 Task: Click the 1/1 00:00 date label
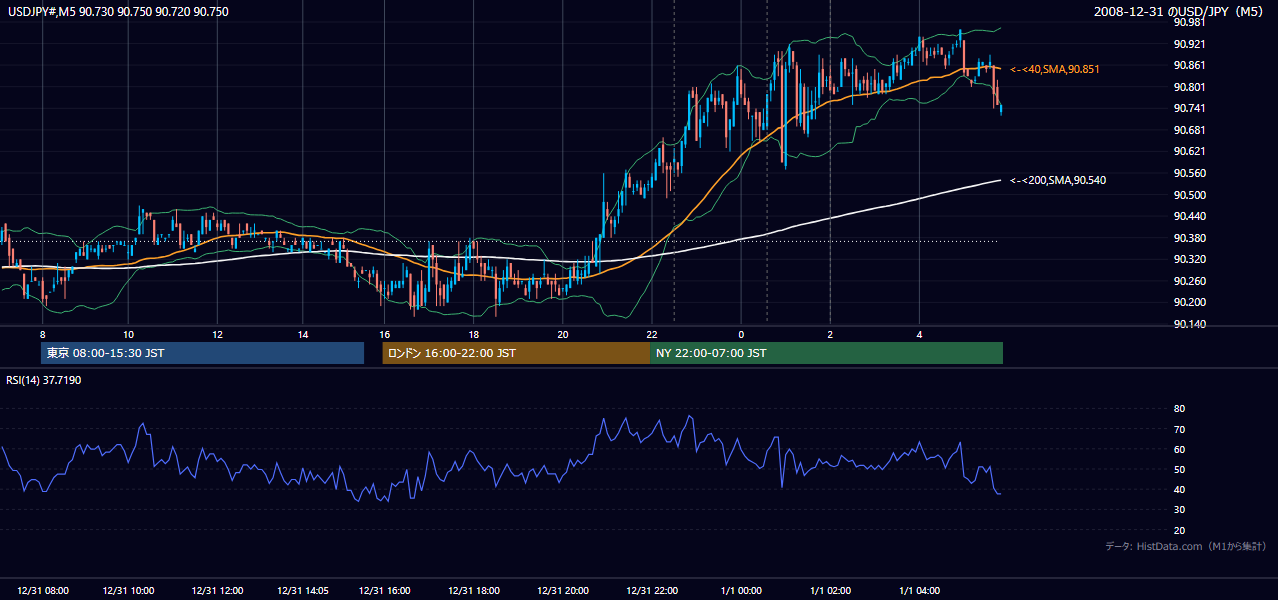(741, 591)
